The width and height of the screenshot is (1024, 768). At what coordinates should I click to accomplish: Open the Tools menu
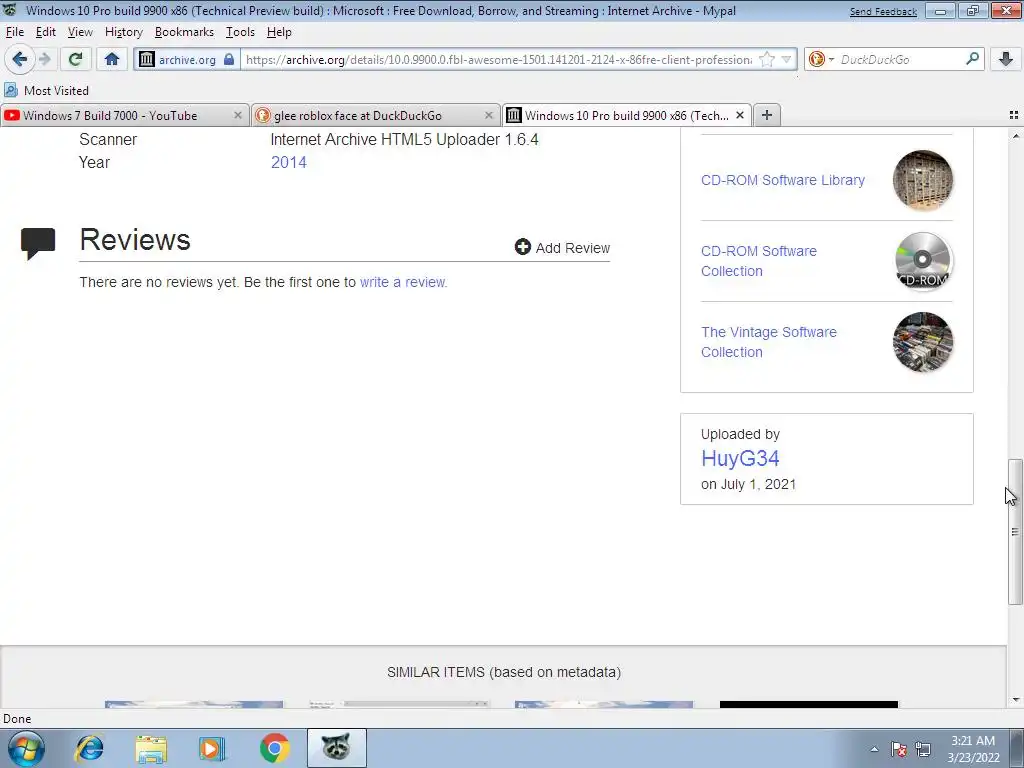point(240,32)
